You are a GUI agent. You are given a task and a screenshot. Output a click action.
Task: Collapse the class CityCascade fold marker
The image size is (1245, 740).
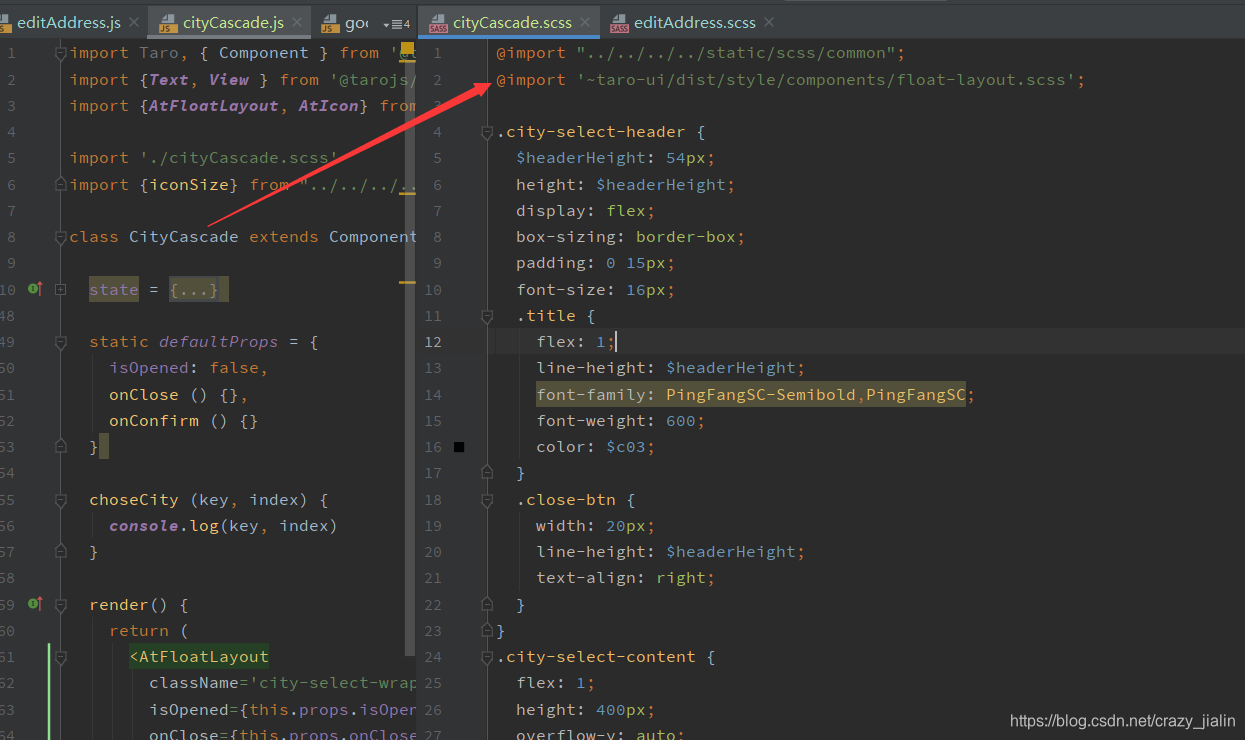[61, 236]
